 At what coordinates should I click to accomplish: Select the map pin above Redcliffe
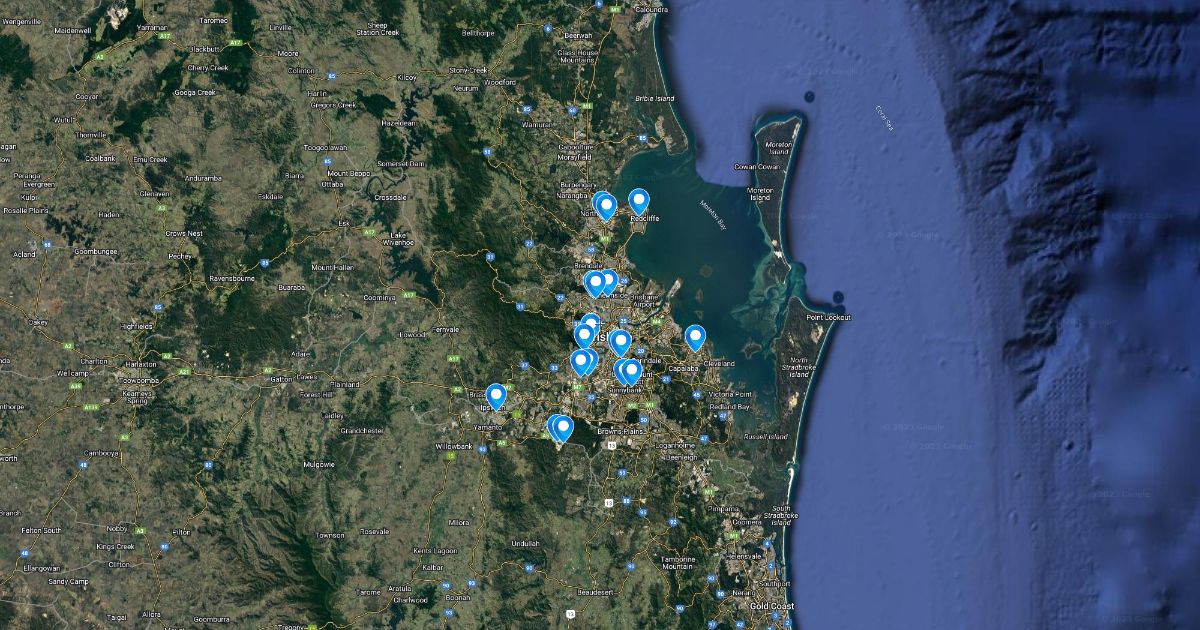[639, 203]
